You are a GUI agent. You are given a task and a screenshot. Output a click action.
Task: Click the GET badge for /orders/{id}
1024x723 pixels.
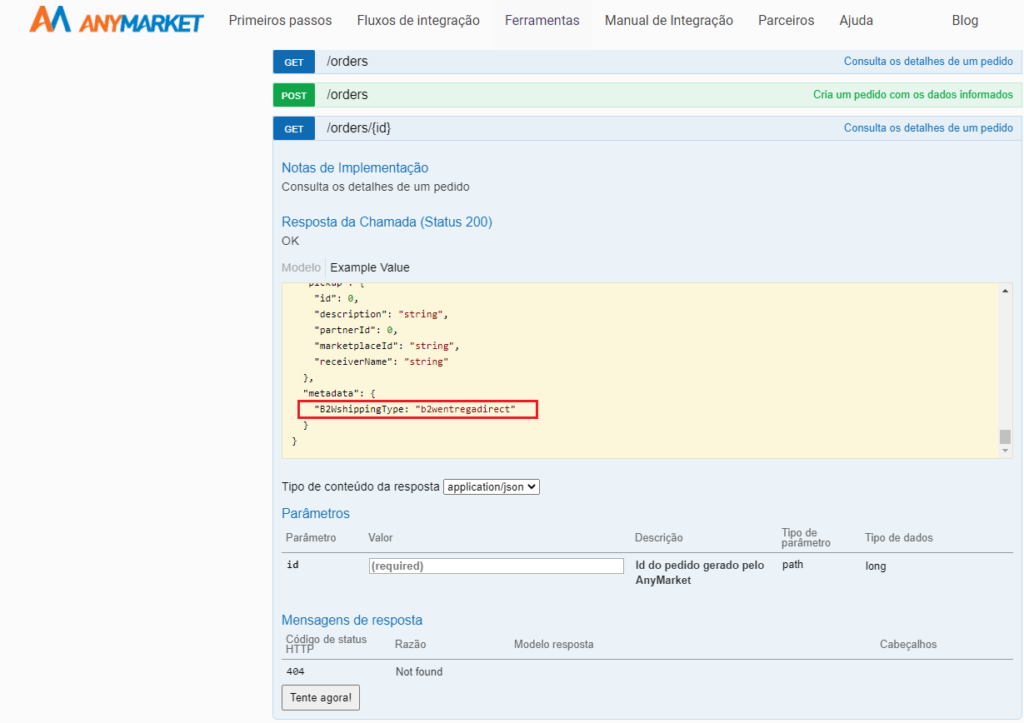294,129
